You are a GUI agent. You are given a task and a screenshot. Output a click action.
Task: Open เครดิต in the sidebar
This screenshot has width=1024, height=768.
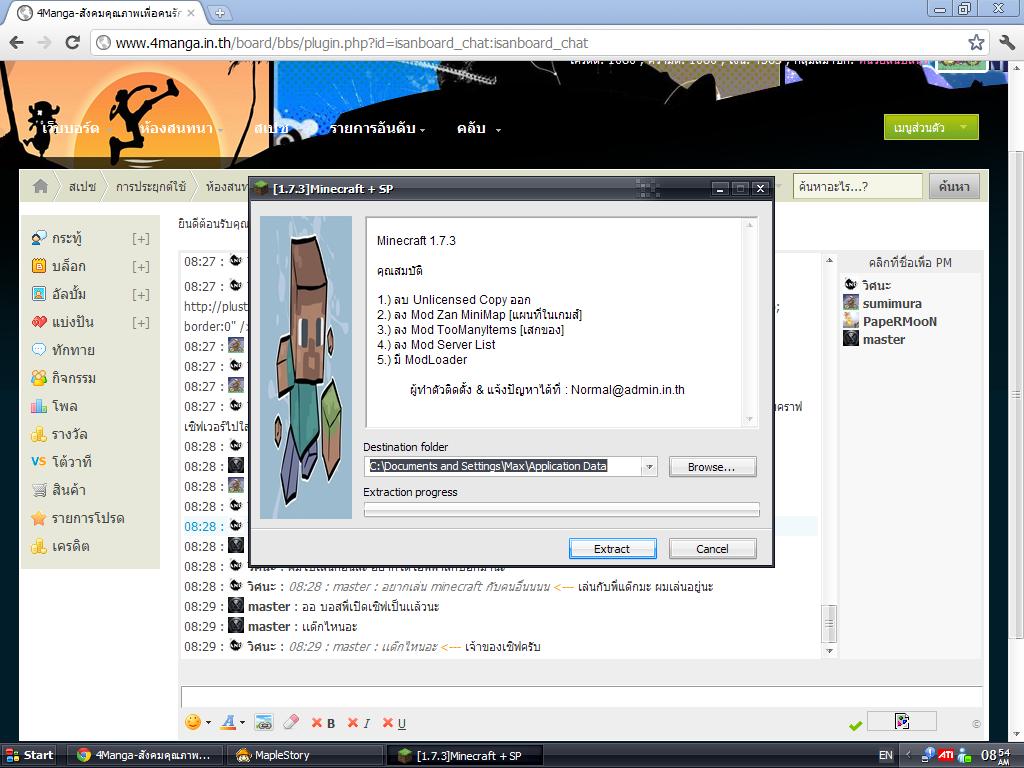(71, 547)
